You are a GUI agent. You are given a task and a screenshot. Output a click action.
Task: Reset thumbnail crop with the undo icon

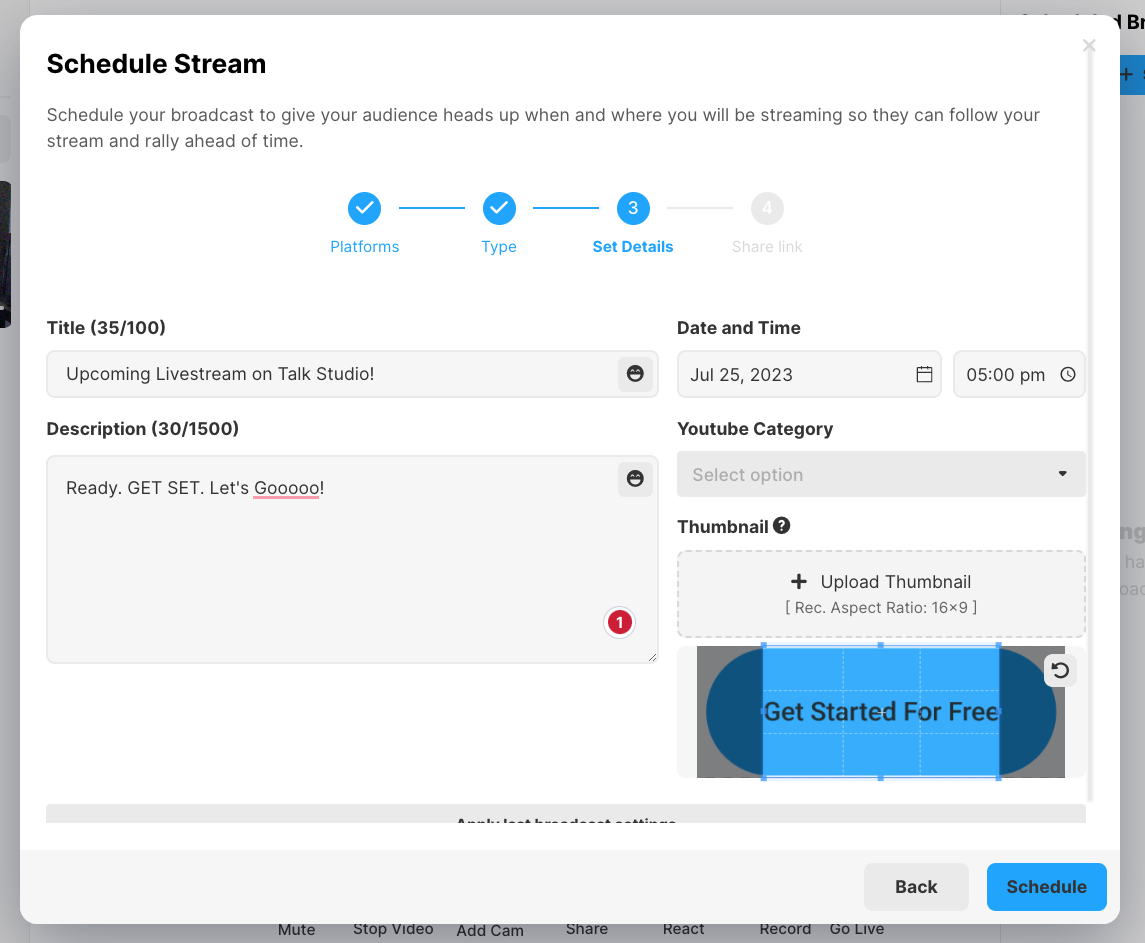pyautogui.click(x=1060, y=670)
